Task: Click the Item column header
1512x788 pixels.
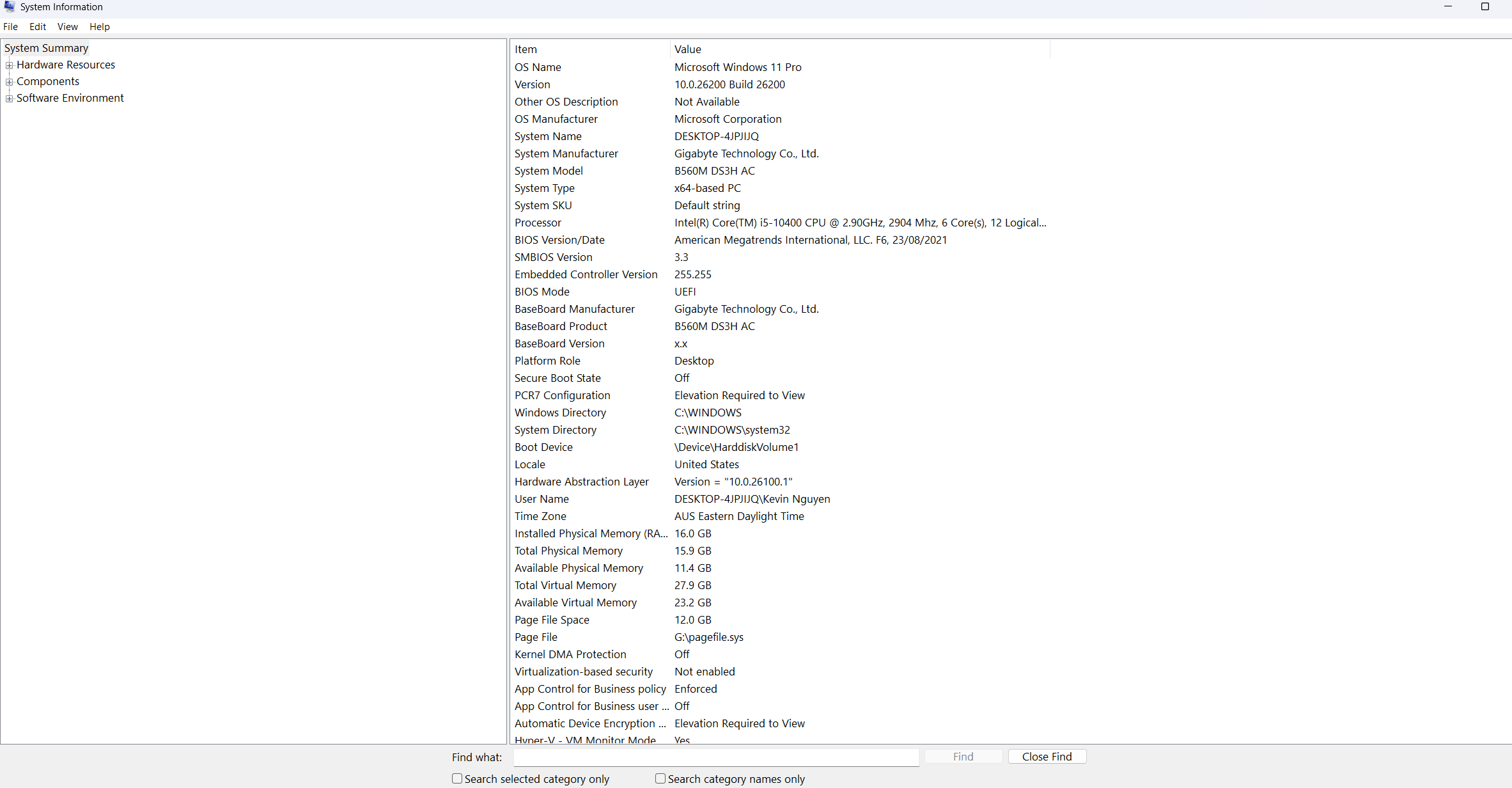Action: pyautogui.click(x=588, y=49)
